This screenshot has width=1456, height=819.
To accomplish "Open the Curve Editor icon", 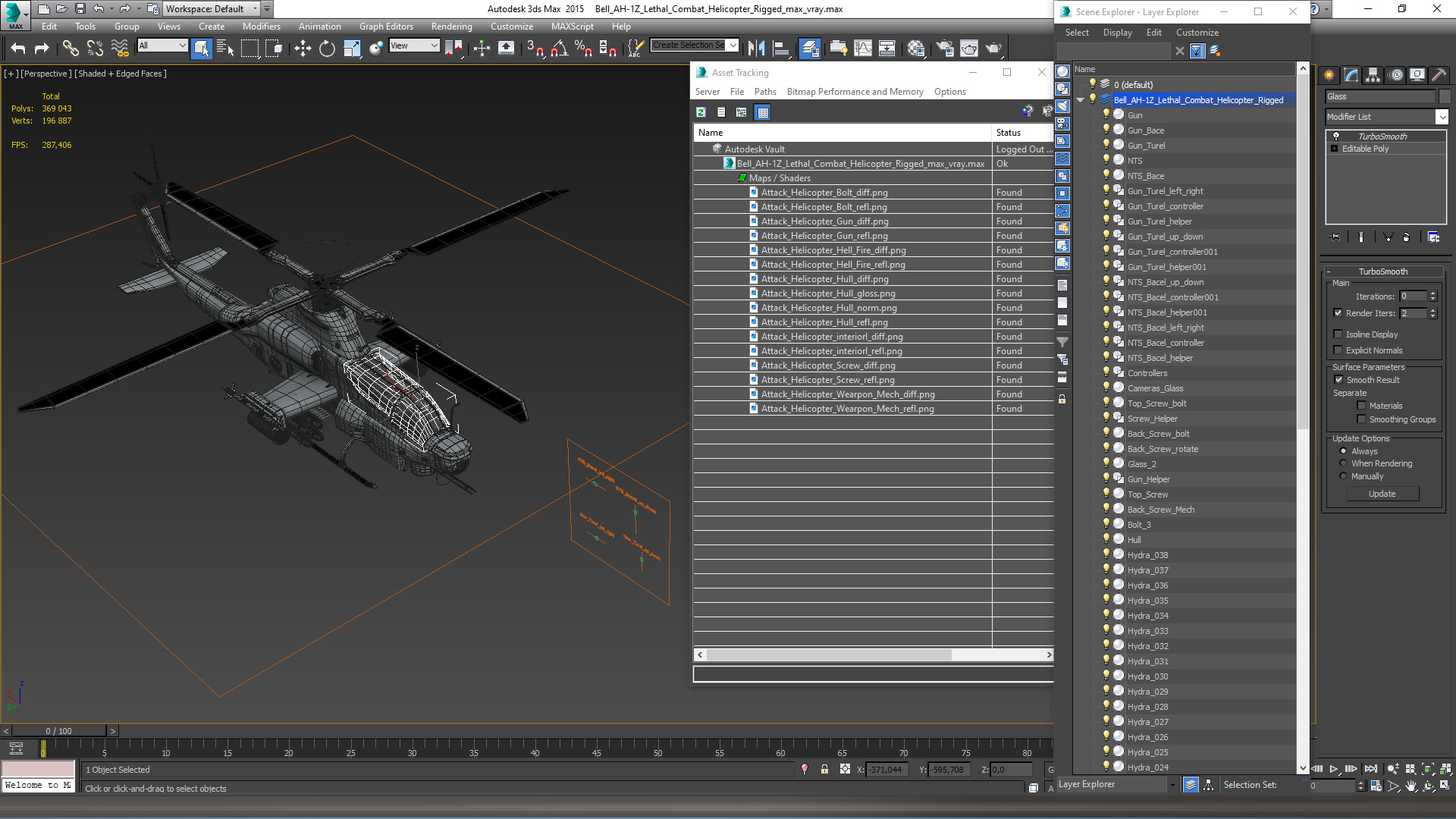I will [x=863, y=49].
